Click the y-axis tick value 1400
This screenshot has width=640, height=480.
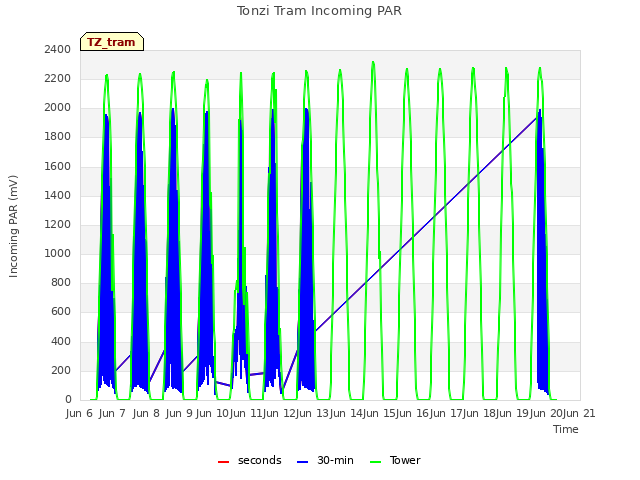(58, 195)
